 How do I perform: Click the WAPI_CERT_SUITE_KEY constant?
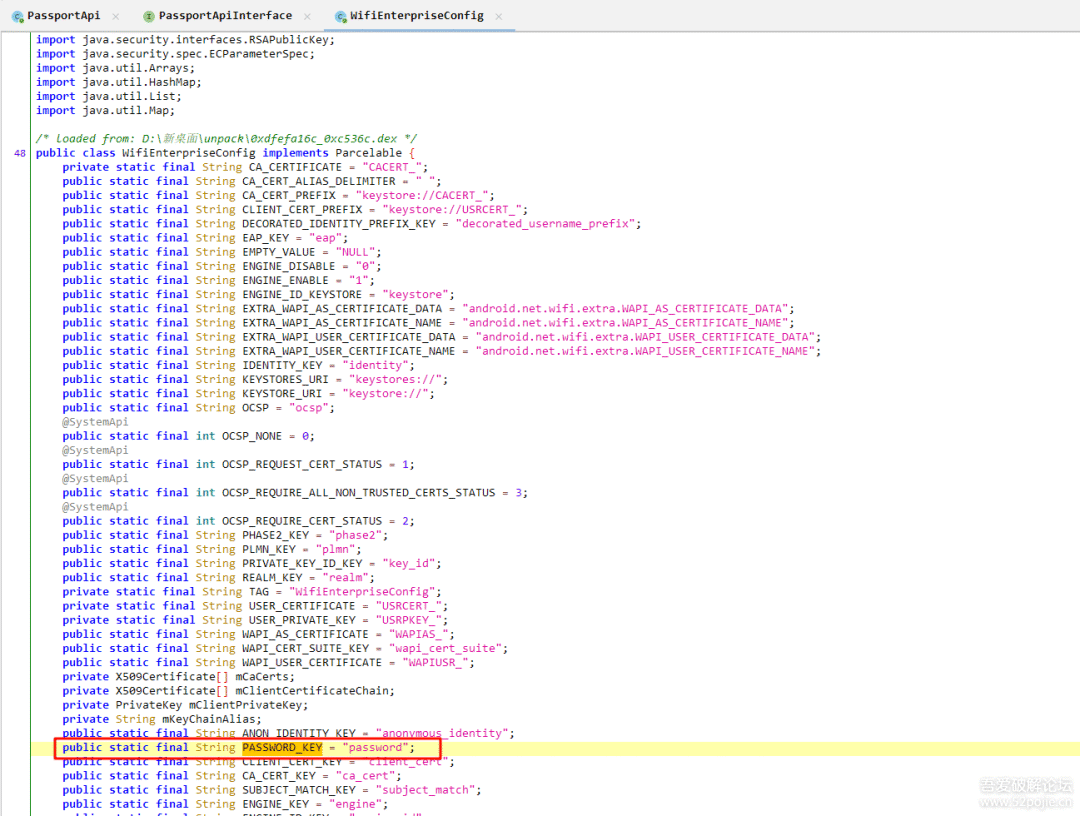coord(305,648)
